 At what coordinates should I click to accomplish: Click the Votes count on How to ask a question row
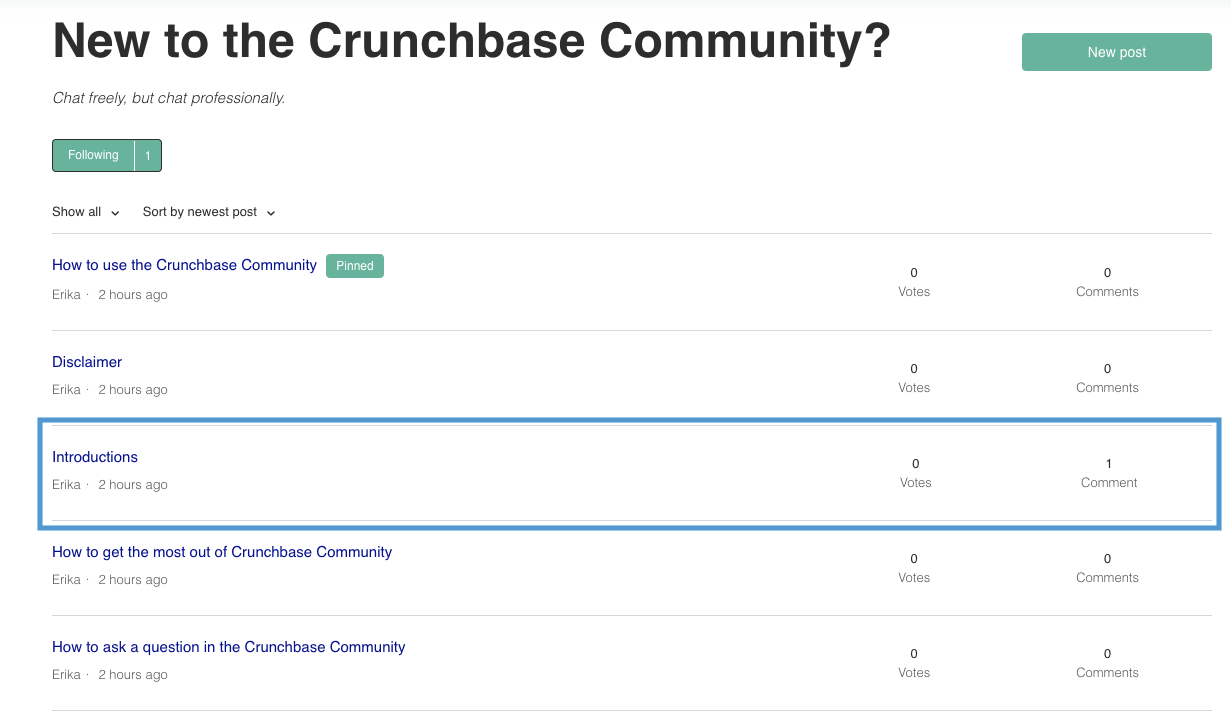(x=914, y=663)
